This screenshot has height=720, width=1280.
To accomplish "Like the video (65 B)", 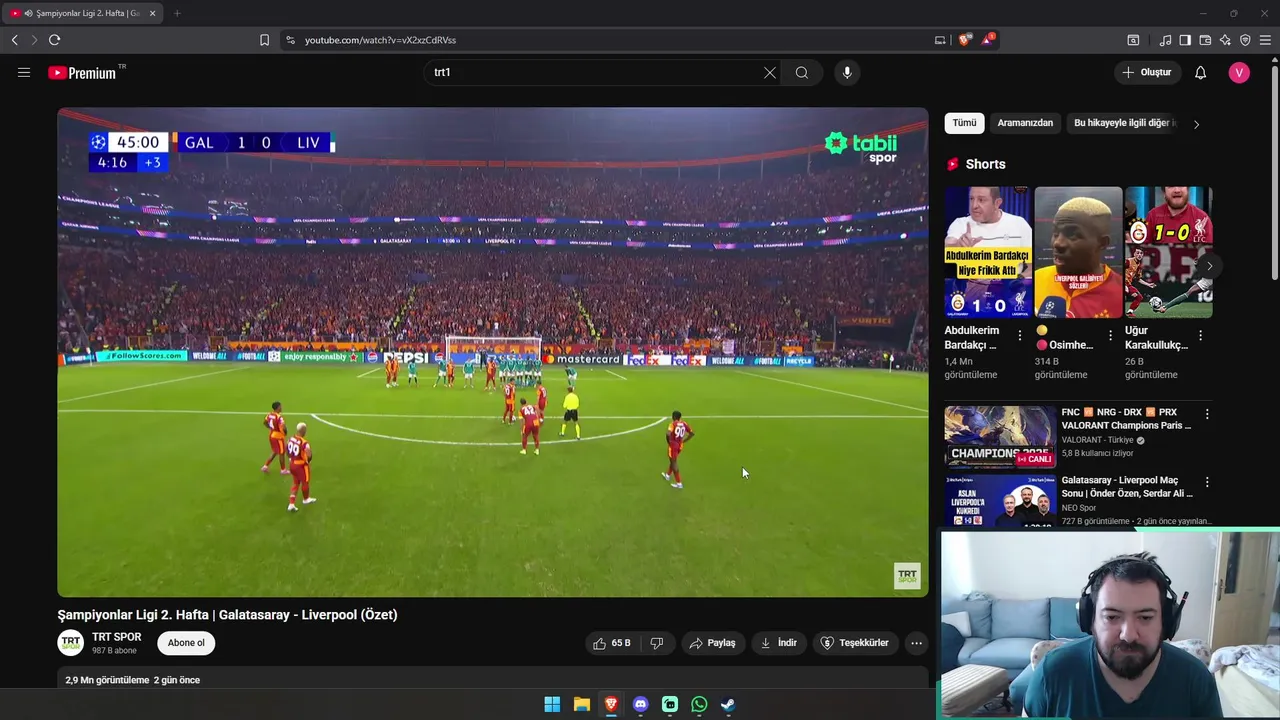I will tap(612, 643).
